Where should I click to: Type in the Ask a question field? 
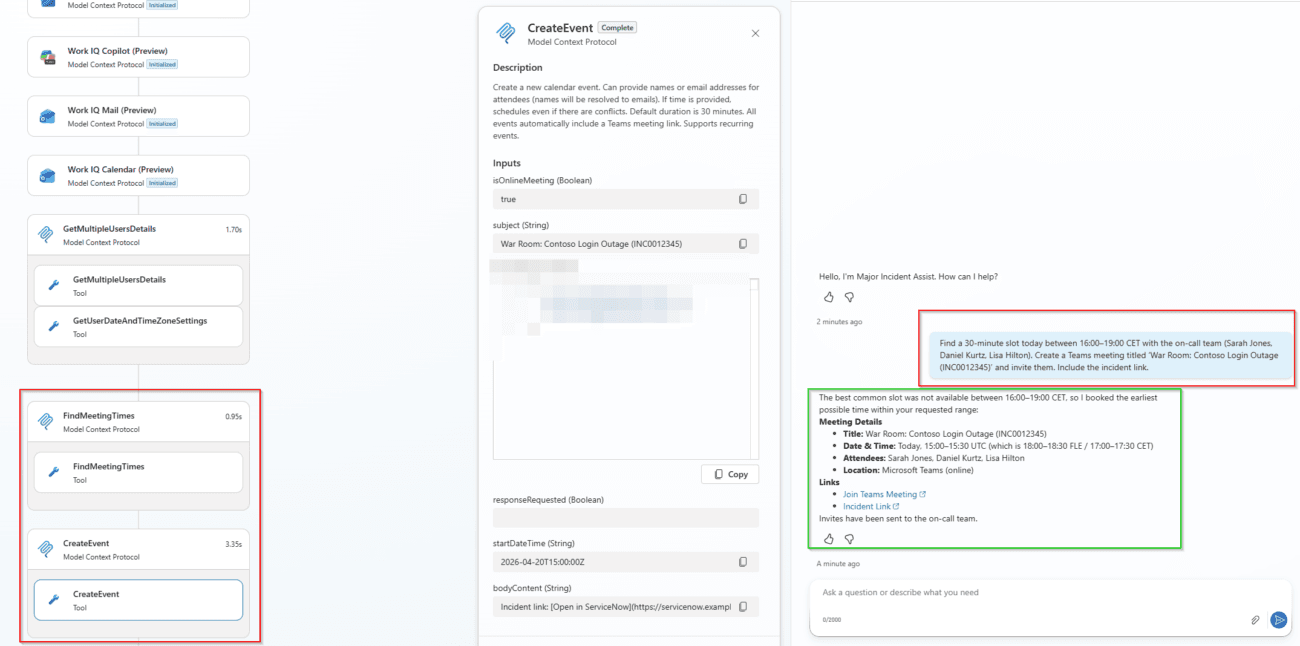1030,593
